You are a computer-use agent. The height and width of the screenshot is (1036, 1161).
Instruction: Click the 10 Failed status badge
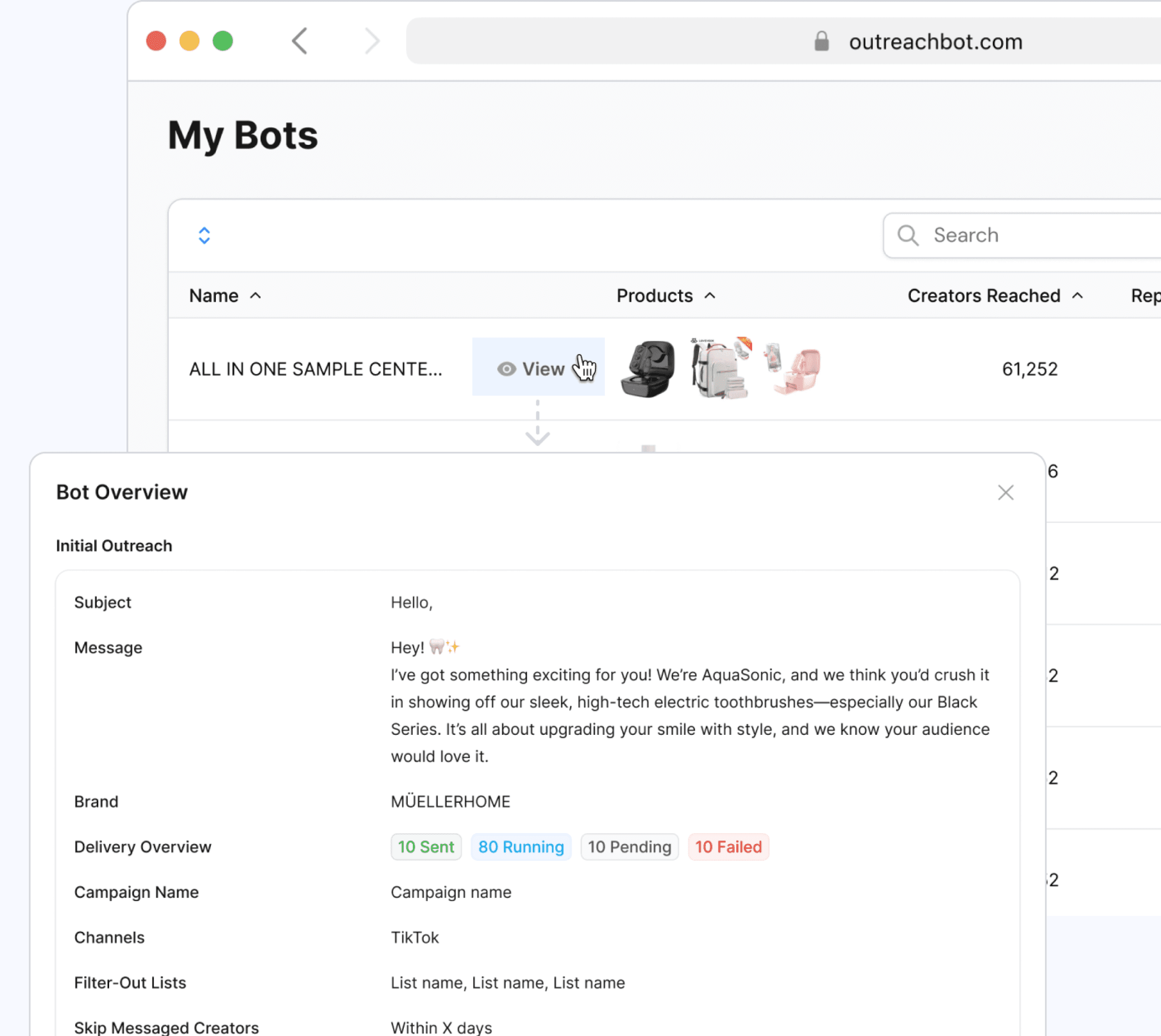pos(728,847)
